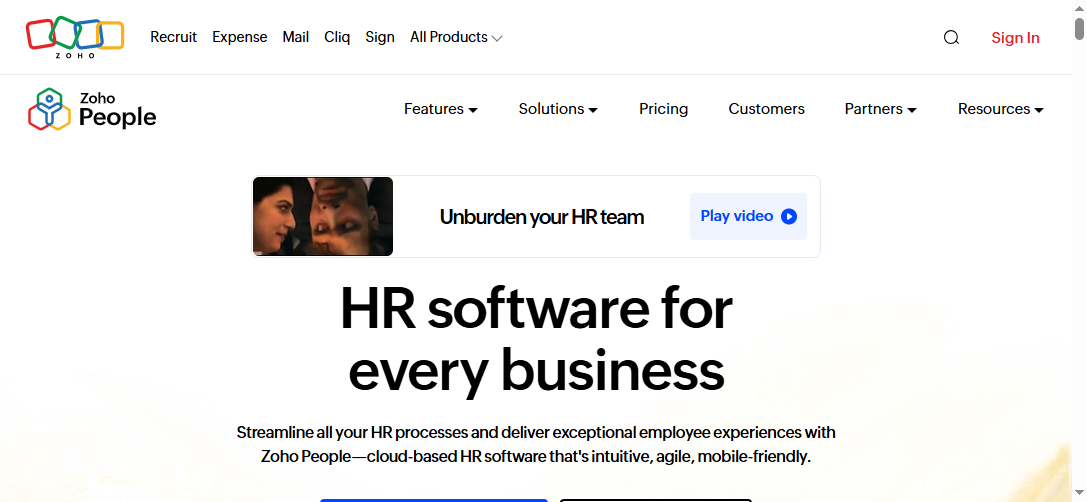The height and width of the screenshot is (502, 1087).
Task: Open the Cliq product link
Action: [x=337, y=37]
